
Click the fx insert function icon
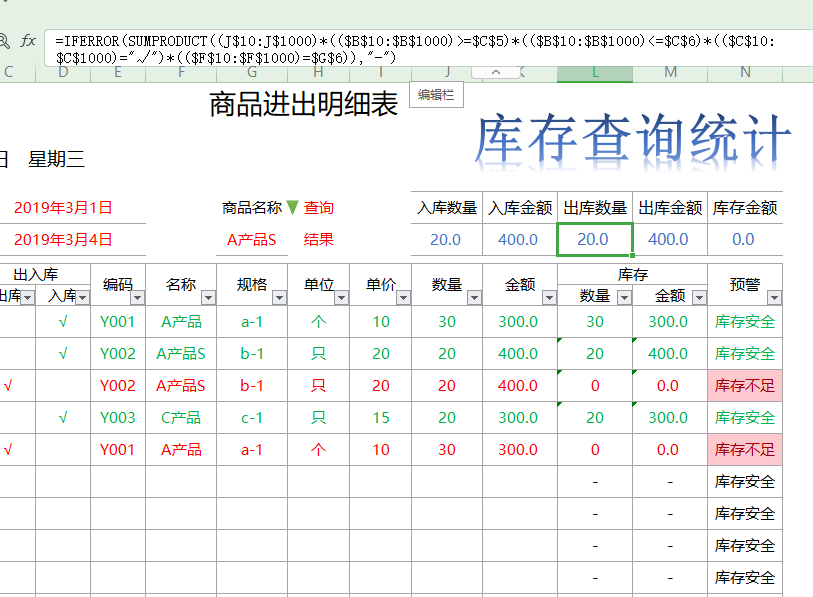(28, 40)
